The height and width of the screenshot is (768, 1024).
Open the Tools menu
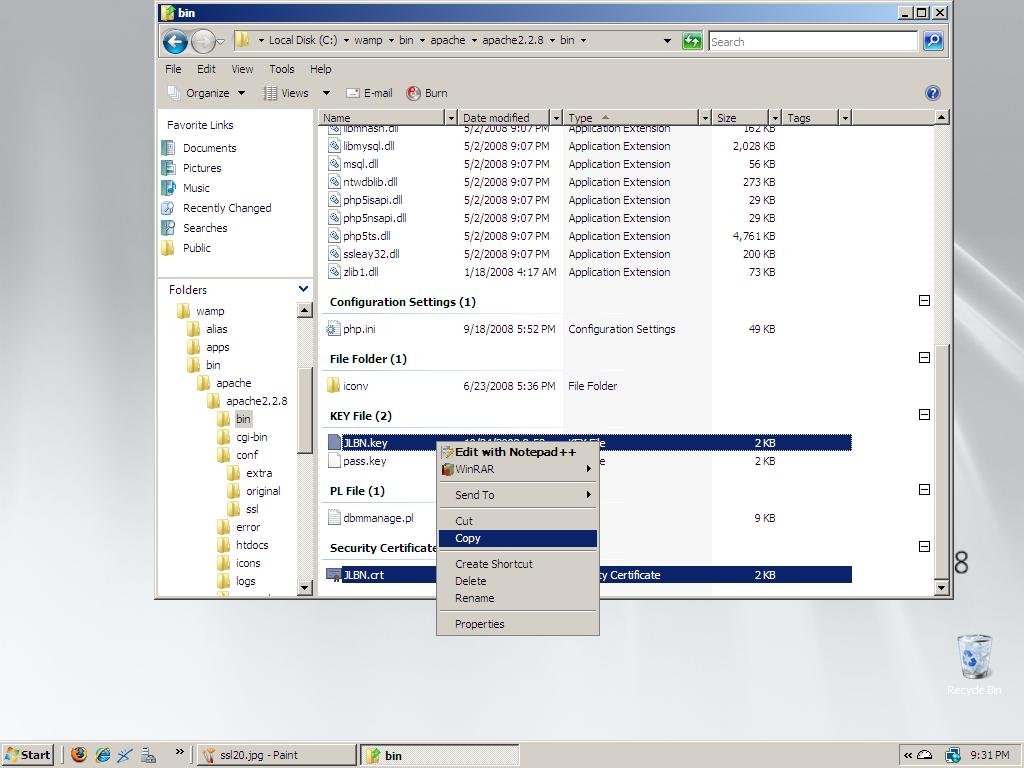(x=281, y=69)
